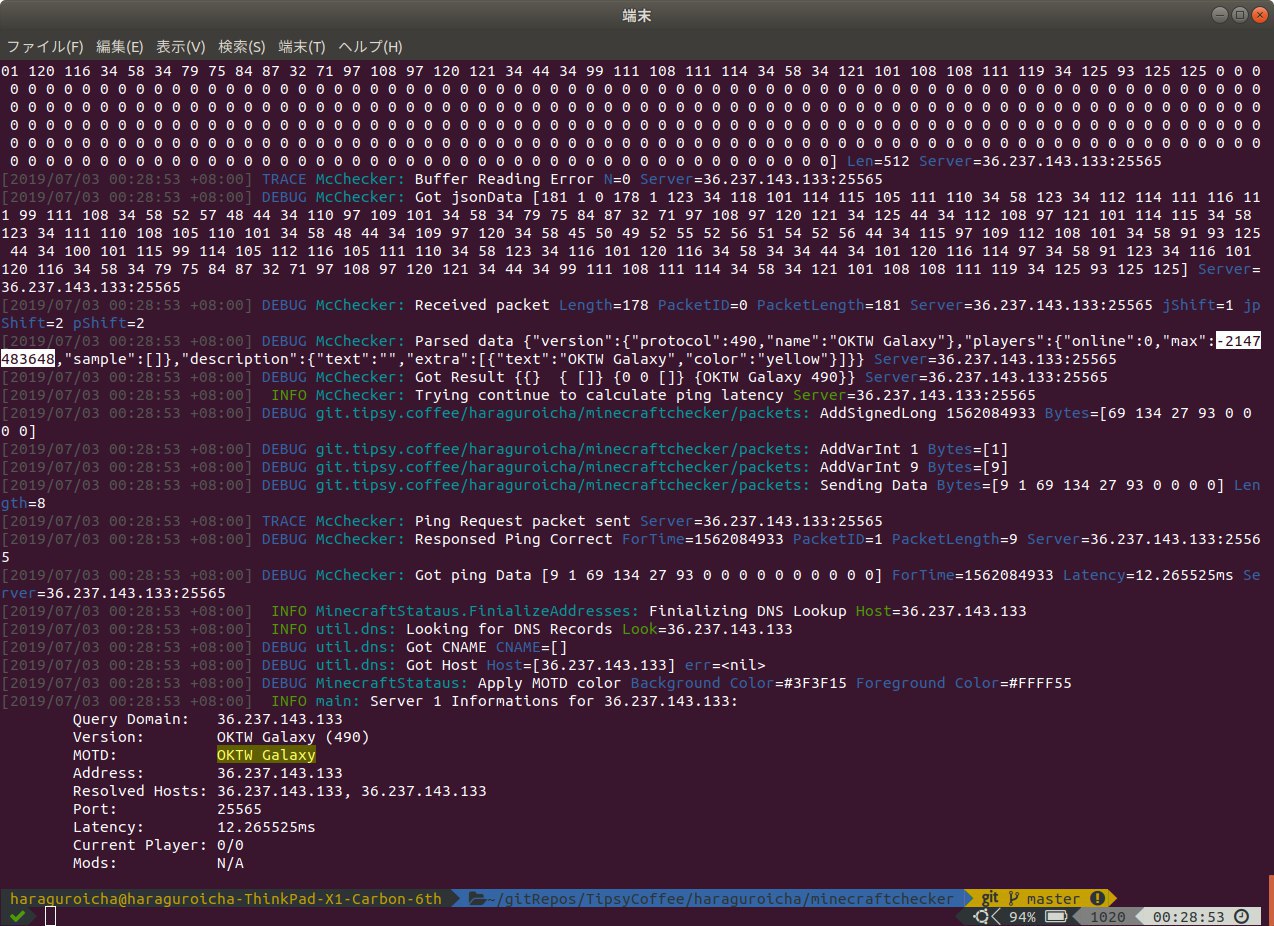
Task: Click 'Apply MOTD color' log message
Action: coord(549,683)
